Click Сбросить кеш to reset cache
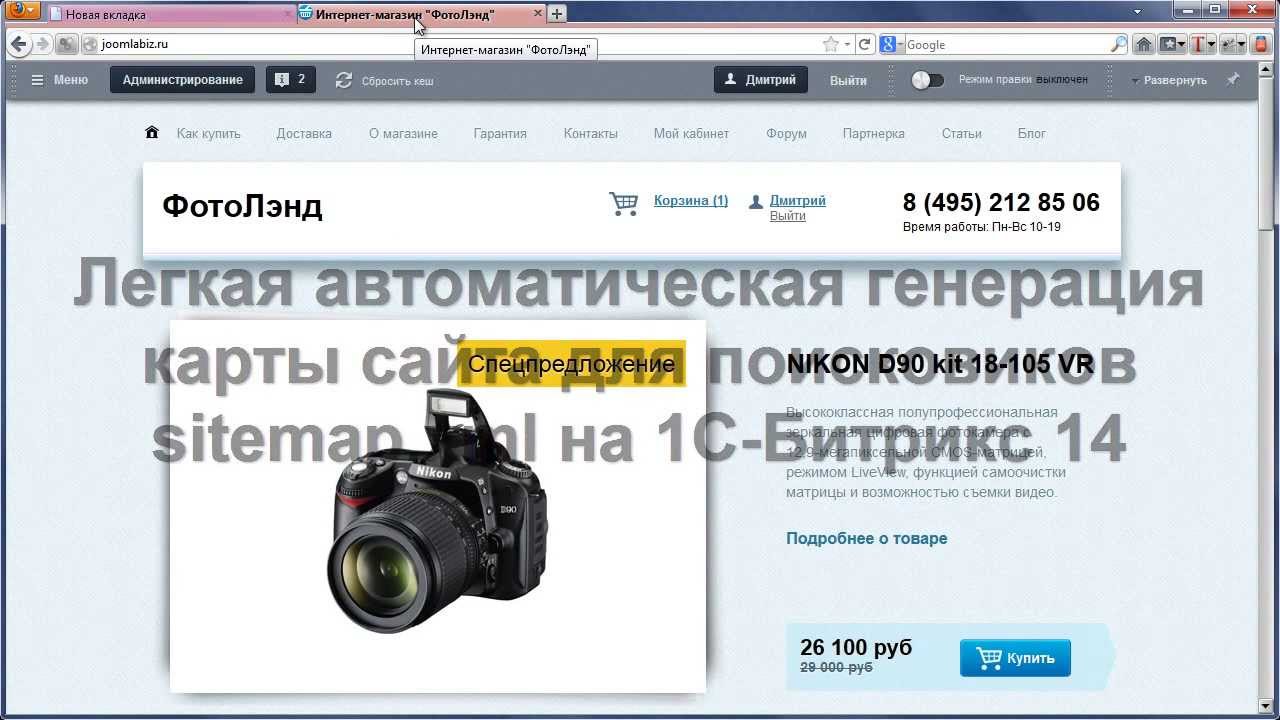Image resolution: width=1280 pixels, height=720 pixels. click(385, 80)
